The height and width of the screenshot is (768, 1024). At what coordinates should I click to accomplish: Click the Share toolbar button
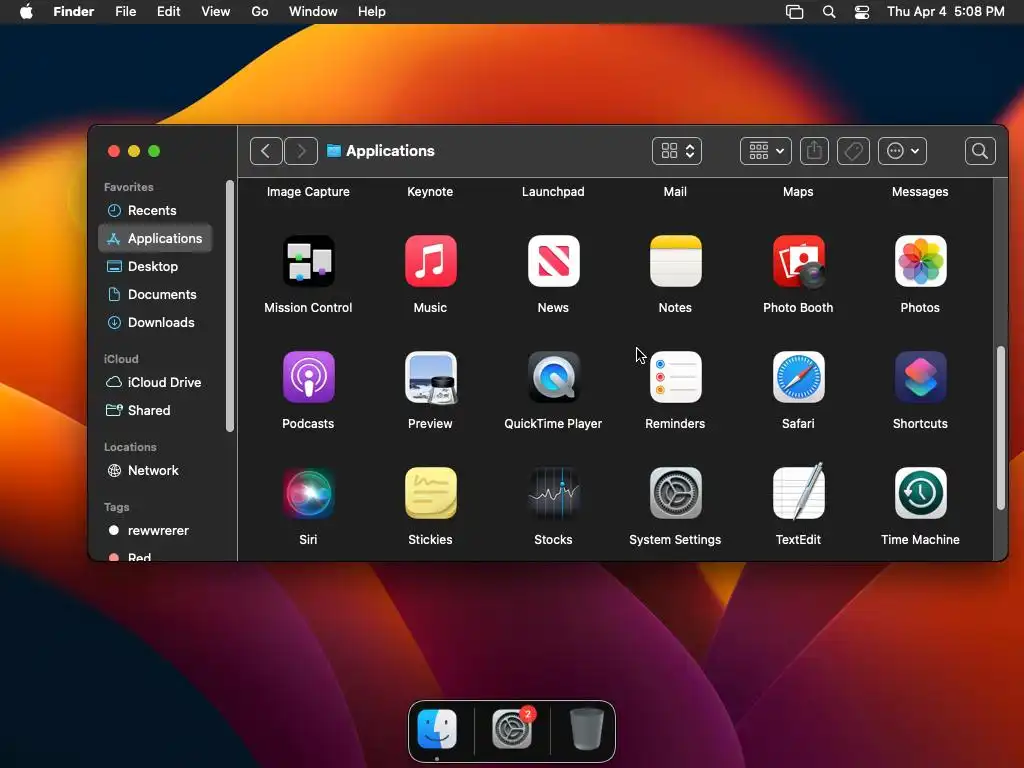coord(814,151)
